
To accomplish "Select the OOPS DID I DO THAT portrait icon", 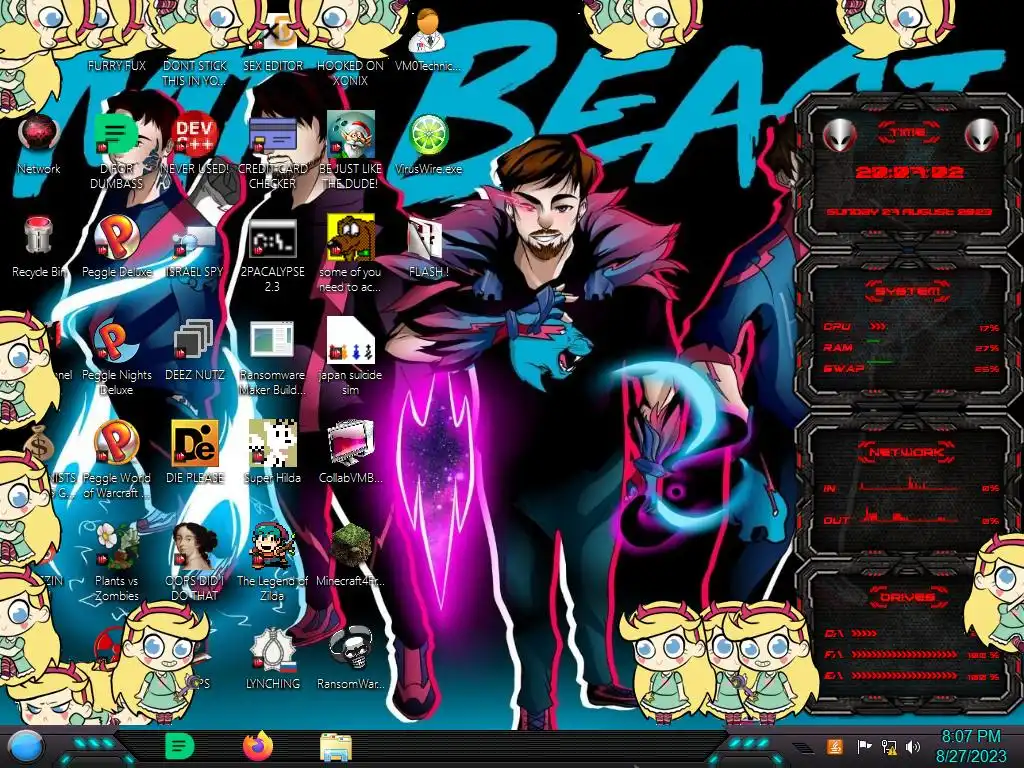I will pos(195,563).
